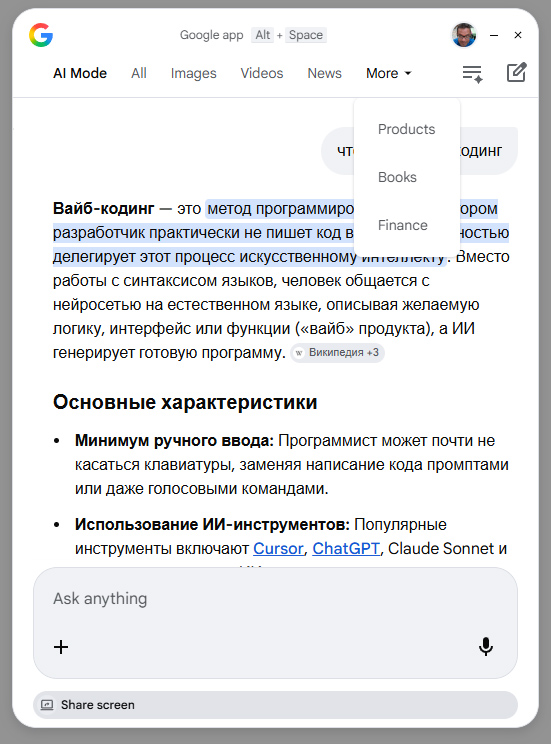Click the Google logo icon
The image size is (551, 744).
41,35
